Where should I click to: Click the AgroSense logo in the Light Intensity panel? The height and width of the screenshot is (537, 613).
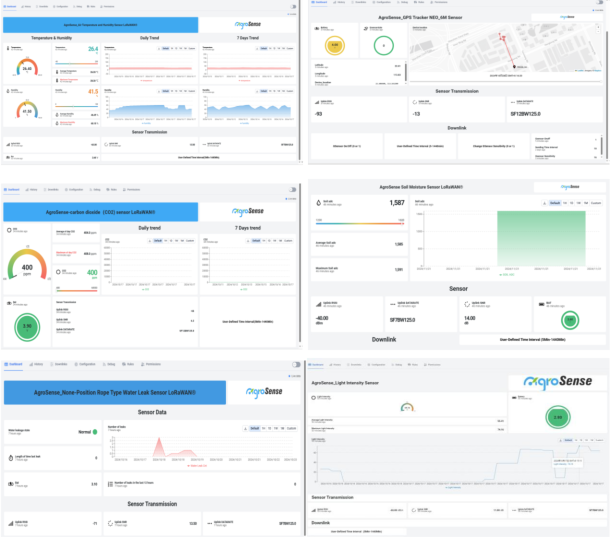tap(557, 382)
